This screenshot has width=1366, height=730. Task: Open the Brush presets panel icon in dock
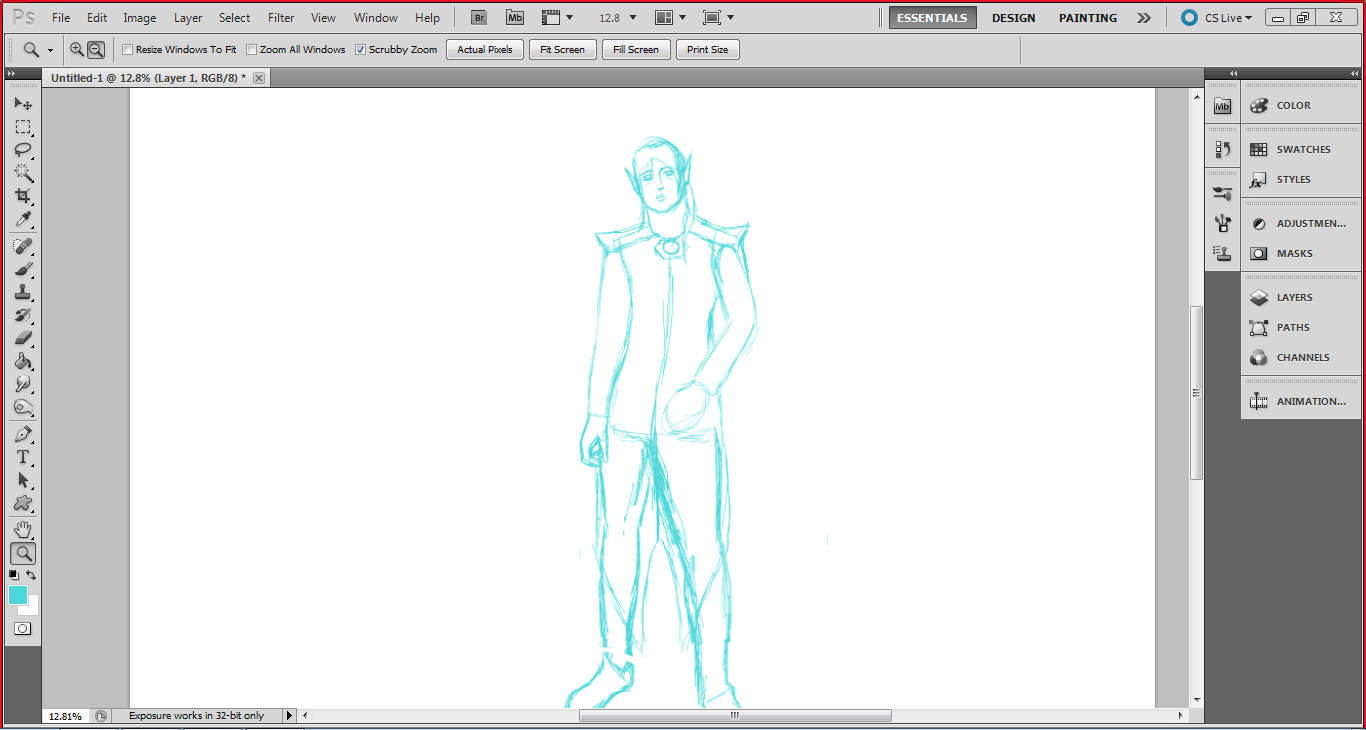click(1222, 193)
